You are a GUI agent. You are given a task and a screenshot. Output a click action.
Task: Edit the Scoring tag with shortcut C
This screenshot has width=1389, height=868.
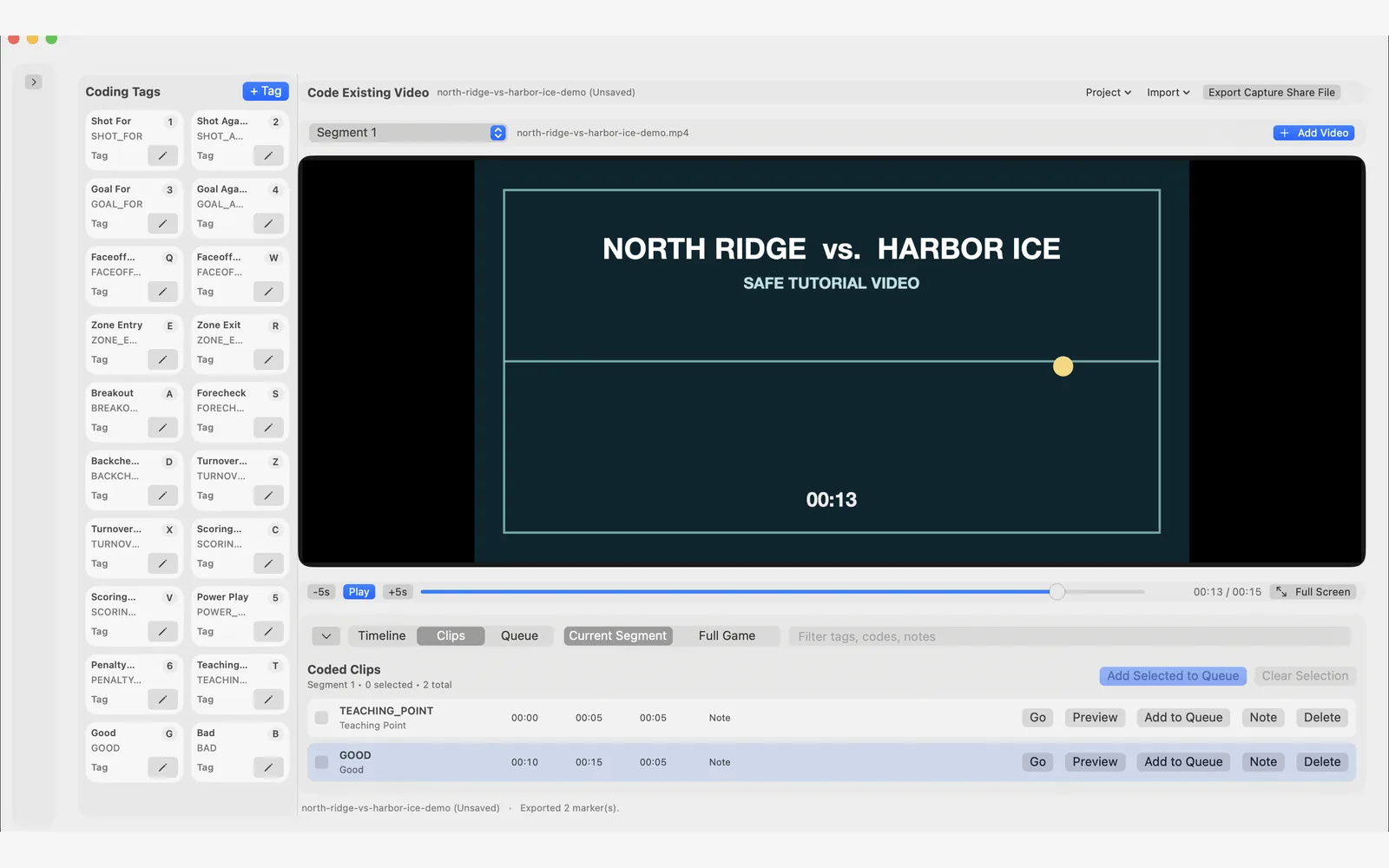(268, 563)
